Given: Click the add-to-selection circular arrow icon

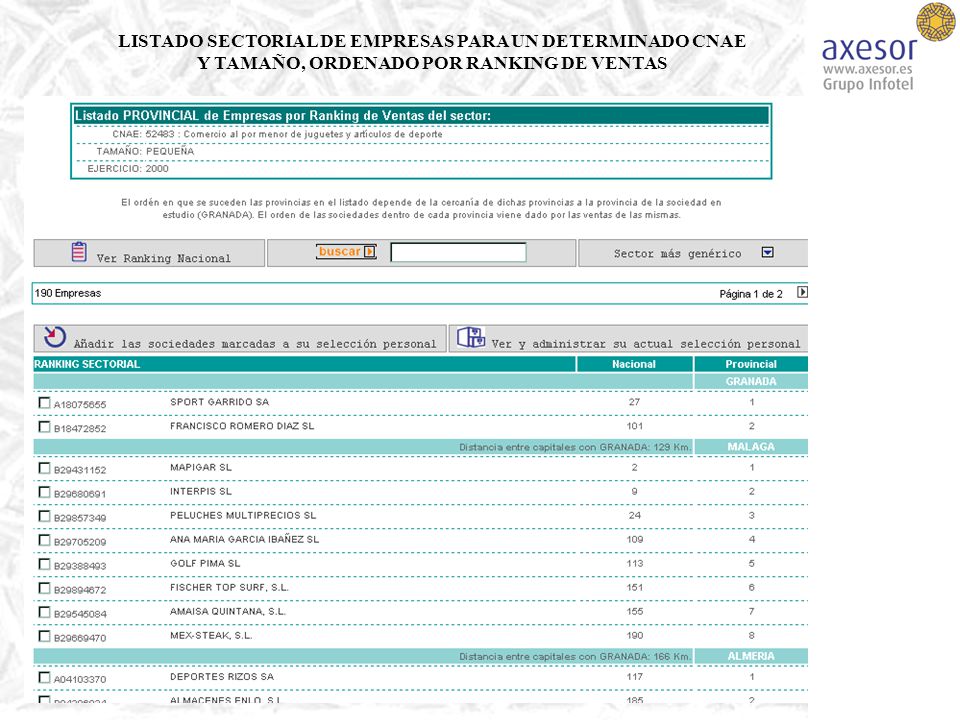Looking at the screenshot, I should (x=55, y=337).
